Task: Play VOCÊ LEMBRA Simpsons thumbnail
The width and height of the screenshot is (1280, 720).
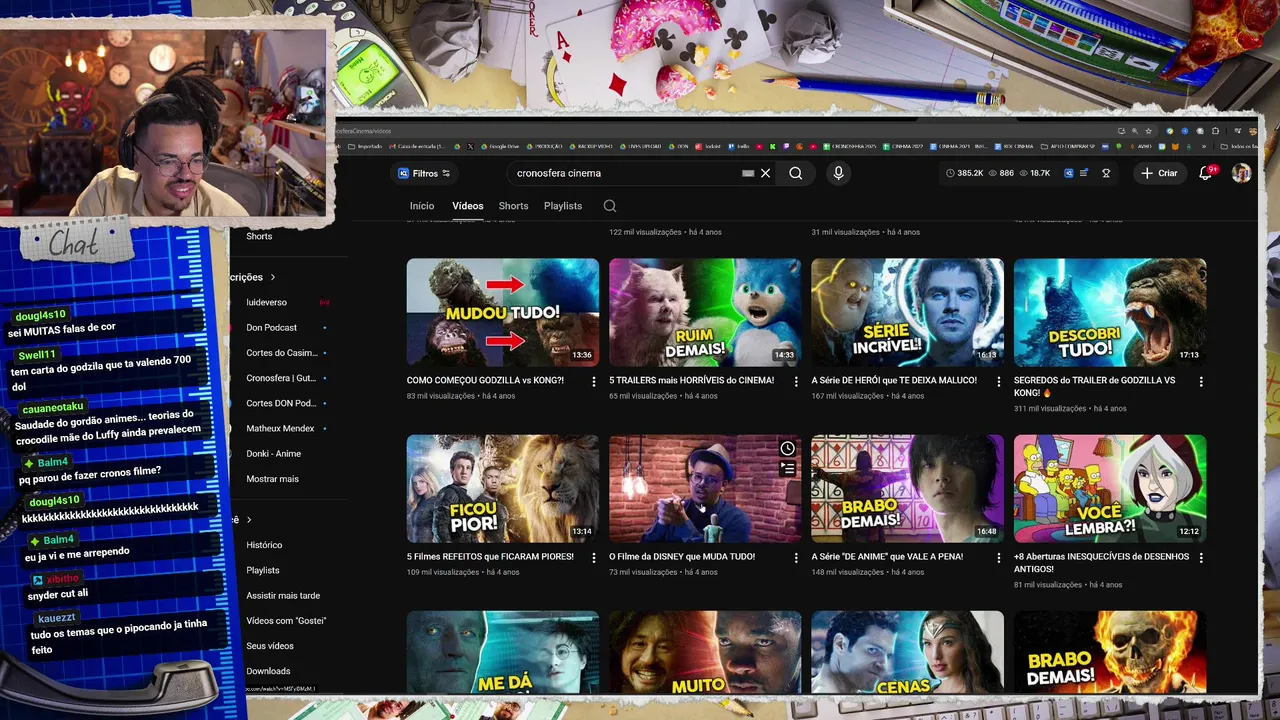Action: 1110,488
